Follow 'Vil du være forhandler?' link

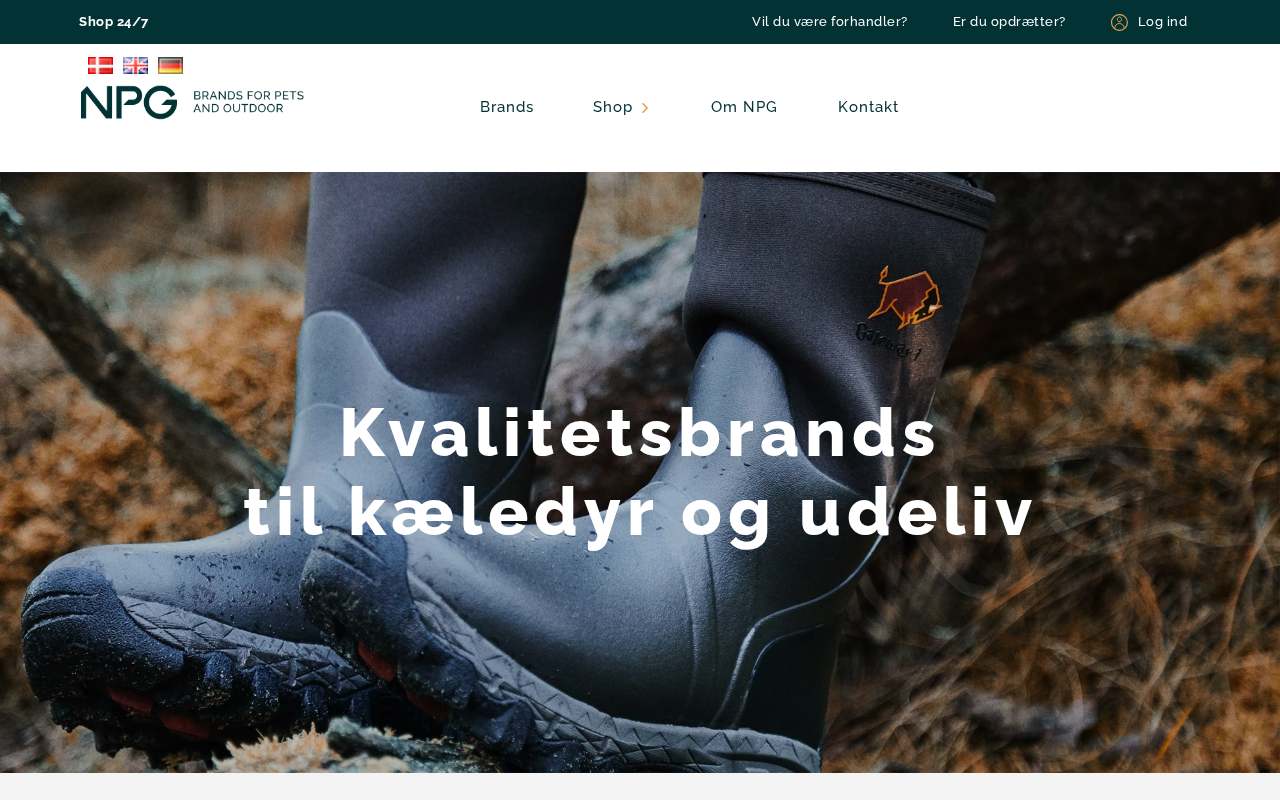[x=830, y=22]
